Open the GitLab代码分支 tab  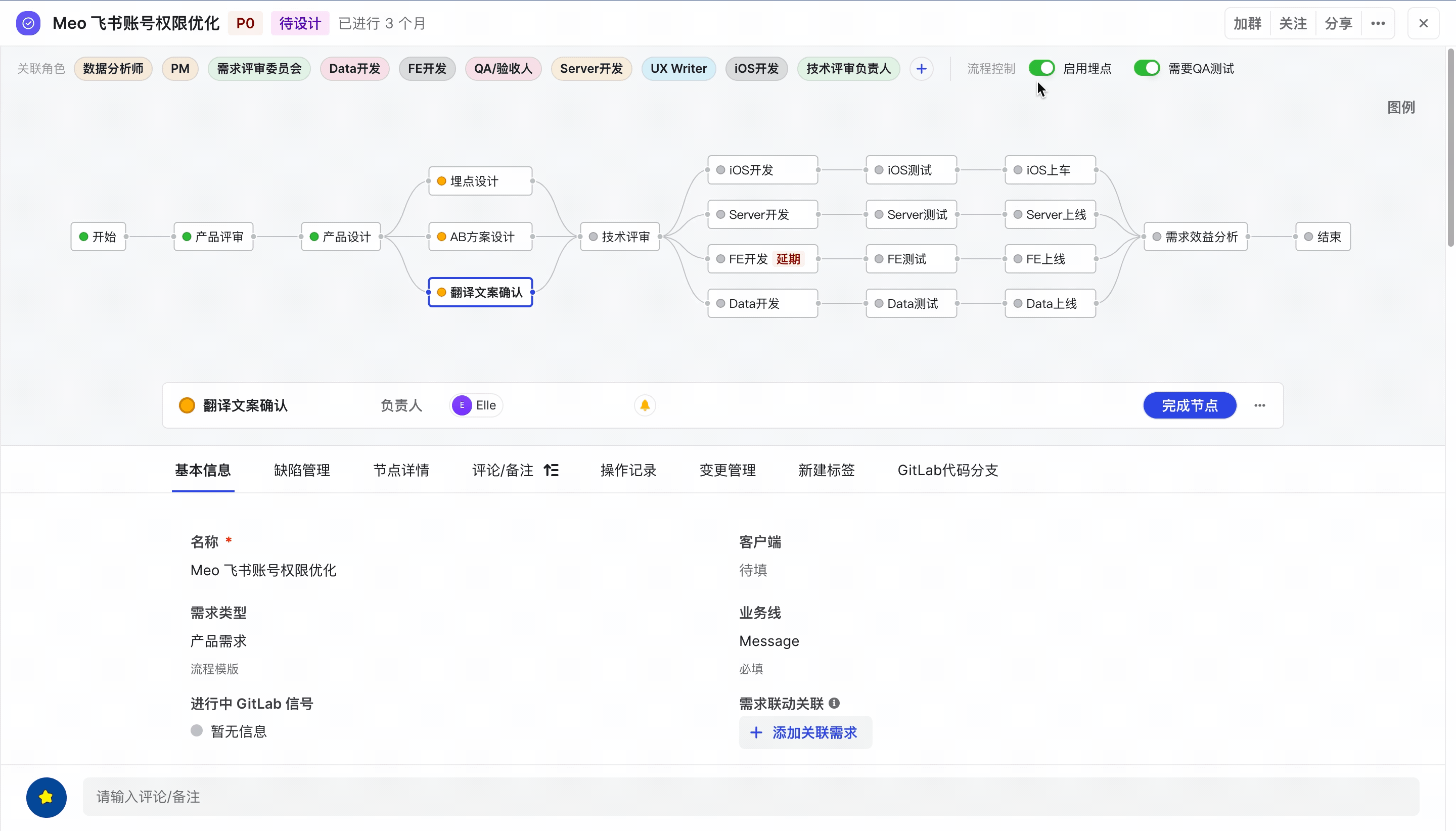(947, 470)
